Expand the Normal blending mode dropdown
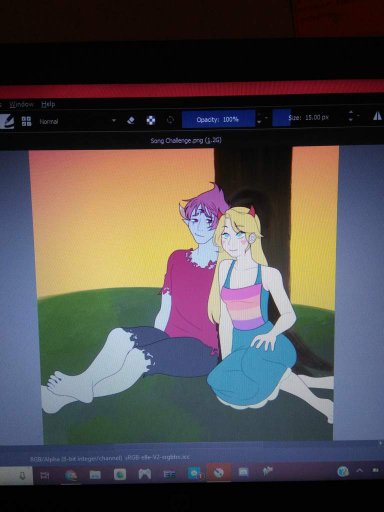This screenshot has width=384, height=512. [x=77, y=121]
